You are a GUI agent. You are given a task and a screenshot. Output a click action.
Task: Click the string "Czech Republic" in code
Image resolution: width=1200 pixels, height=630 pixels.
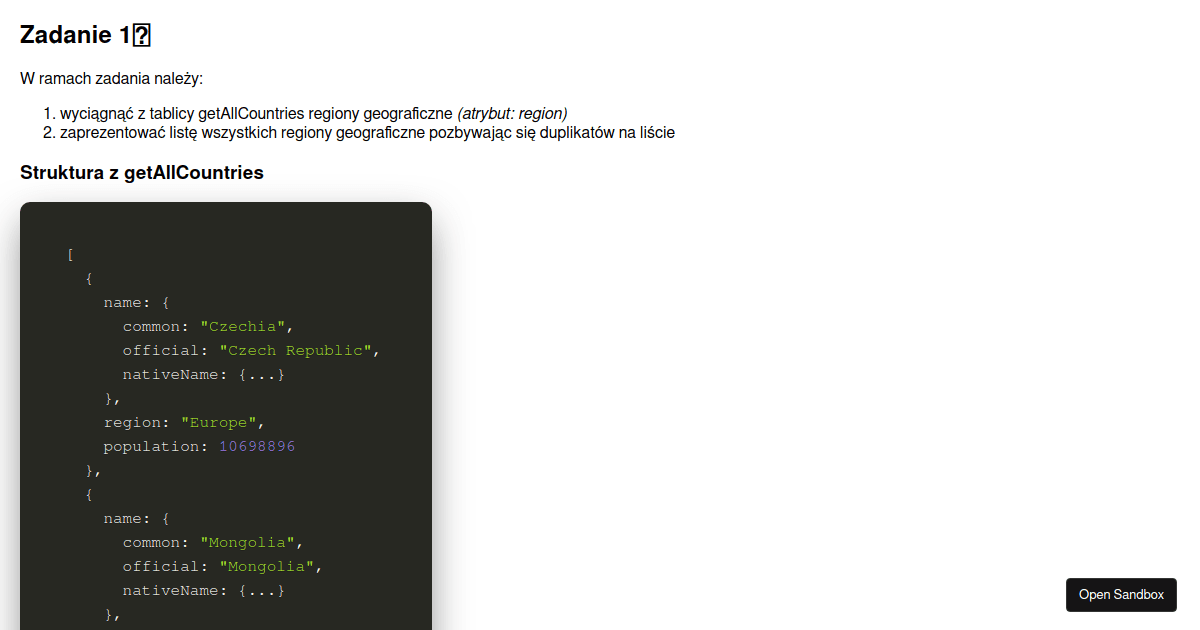tap(295, 350)
